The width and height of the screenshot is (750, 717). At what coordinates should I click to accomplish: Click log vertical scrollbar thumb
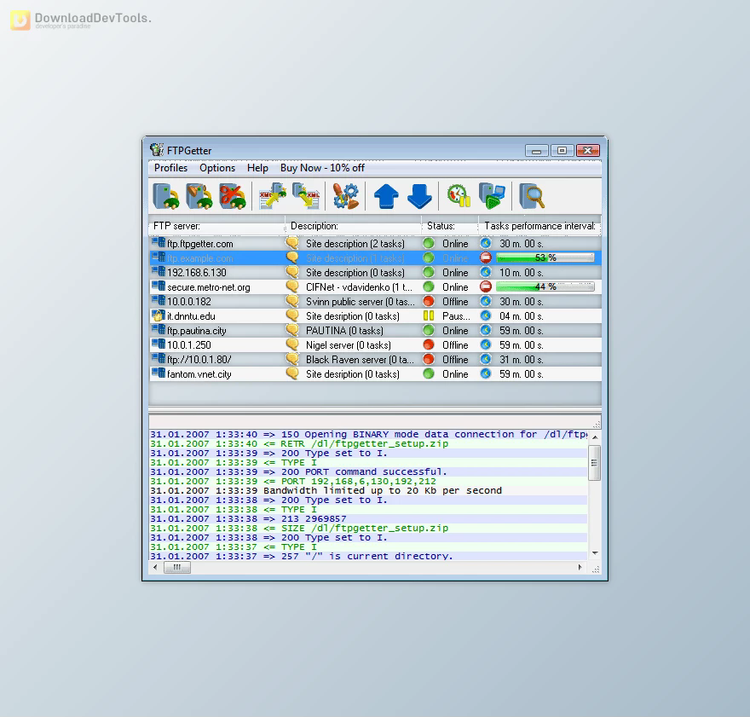(x=594, y=463)
